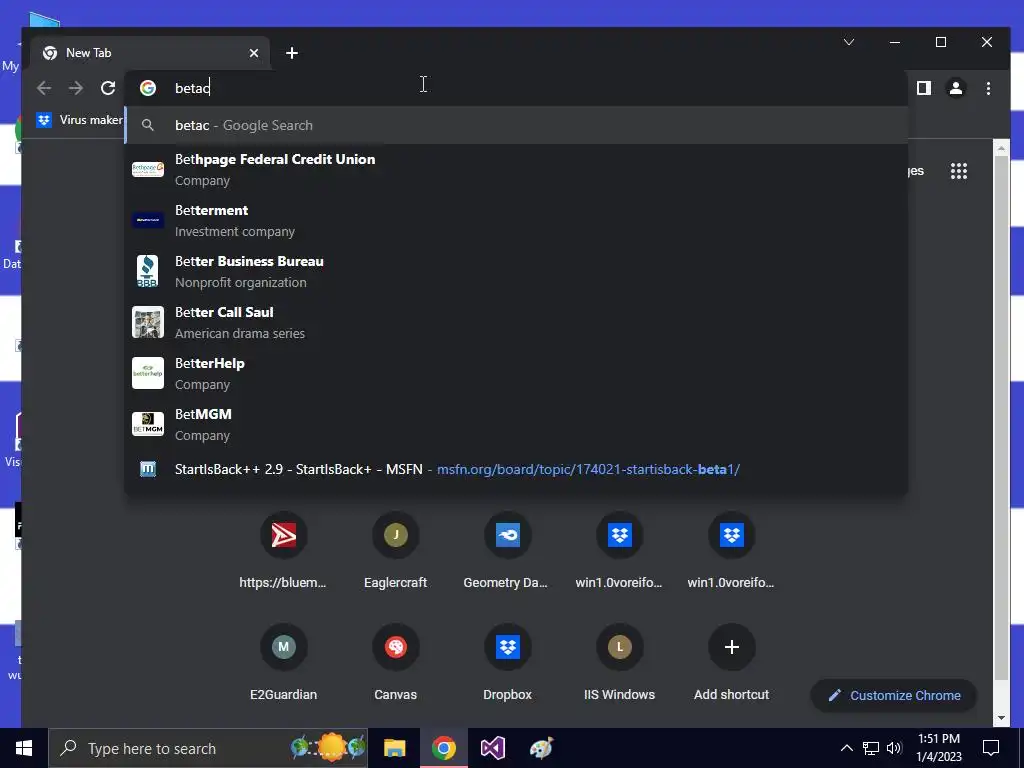1024x768 pixels.
Task: Open the Eaglercraft shortcut
Action: pyautogui.click(x=396, y=551)
